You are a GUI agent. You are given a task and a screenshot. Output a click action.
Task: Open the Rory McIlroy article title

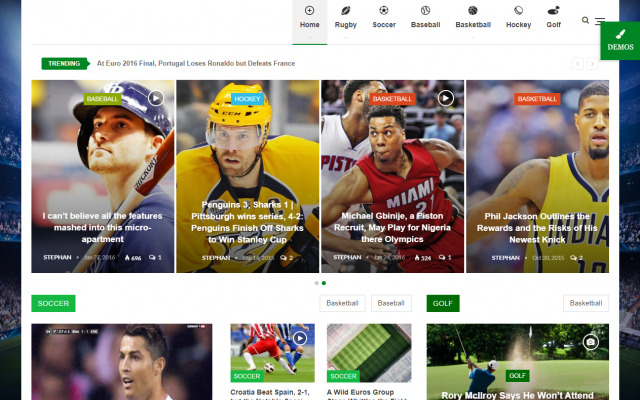(x=518, y=395)
